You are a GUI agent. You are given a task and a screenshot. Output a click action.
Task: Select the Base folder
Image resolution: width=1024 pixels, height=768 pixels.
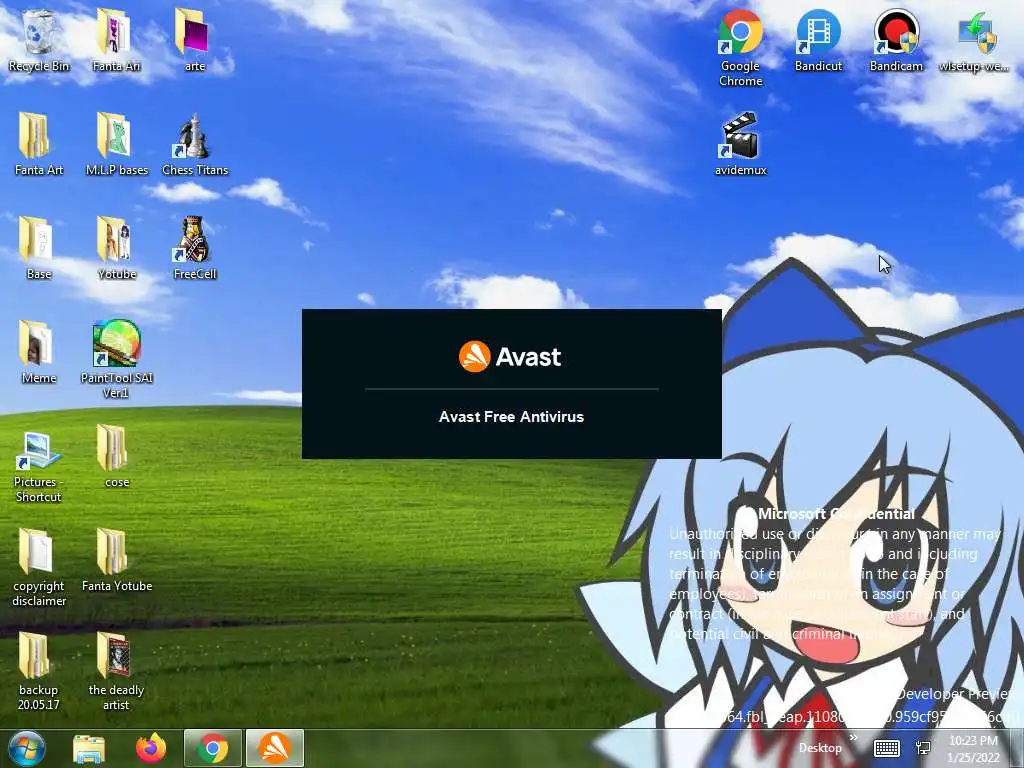click(39, 249)
